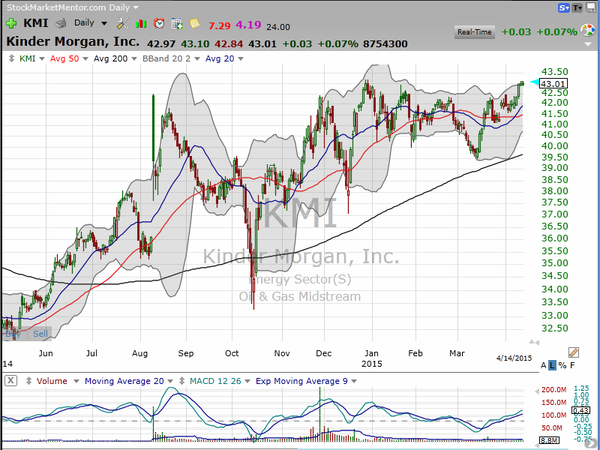Image resolution: width=600 pixels, height=450 pixels.
Task: Click the up-down arrows beside KMI legend
Action: click(11, 59)
